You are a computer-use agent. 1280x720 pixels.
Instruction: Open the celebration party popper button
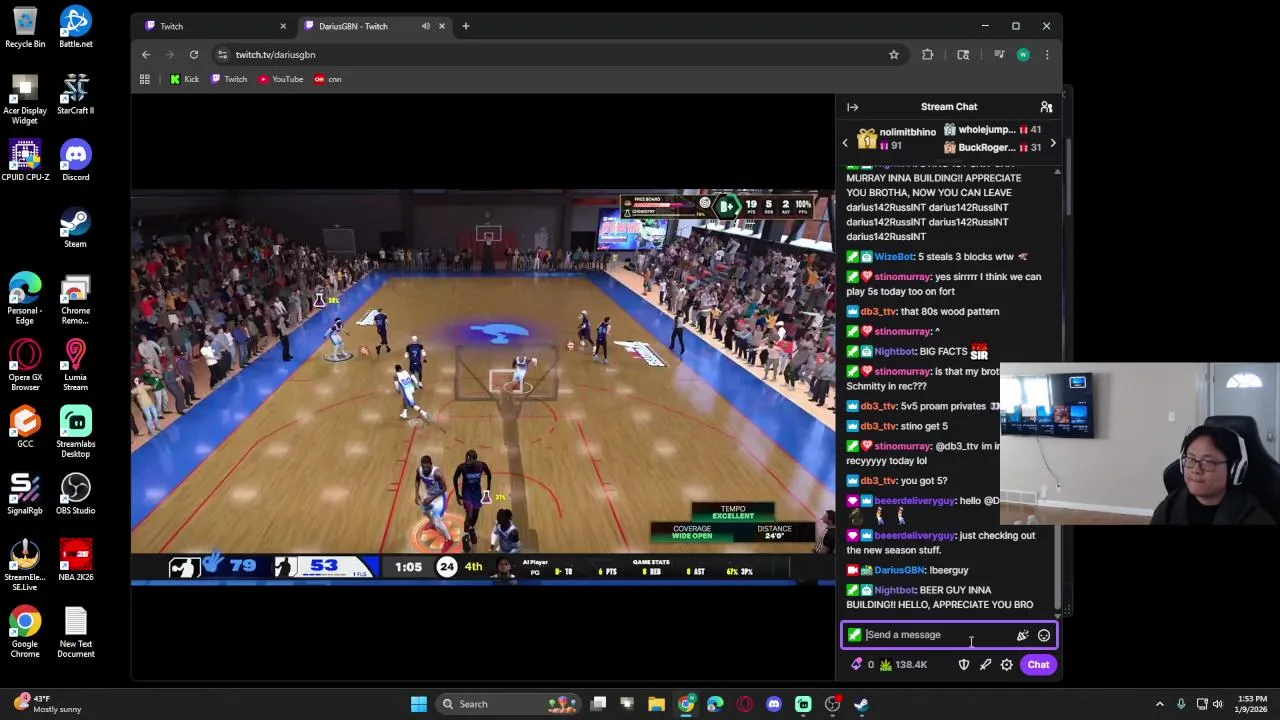coord(1022,635)
